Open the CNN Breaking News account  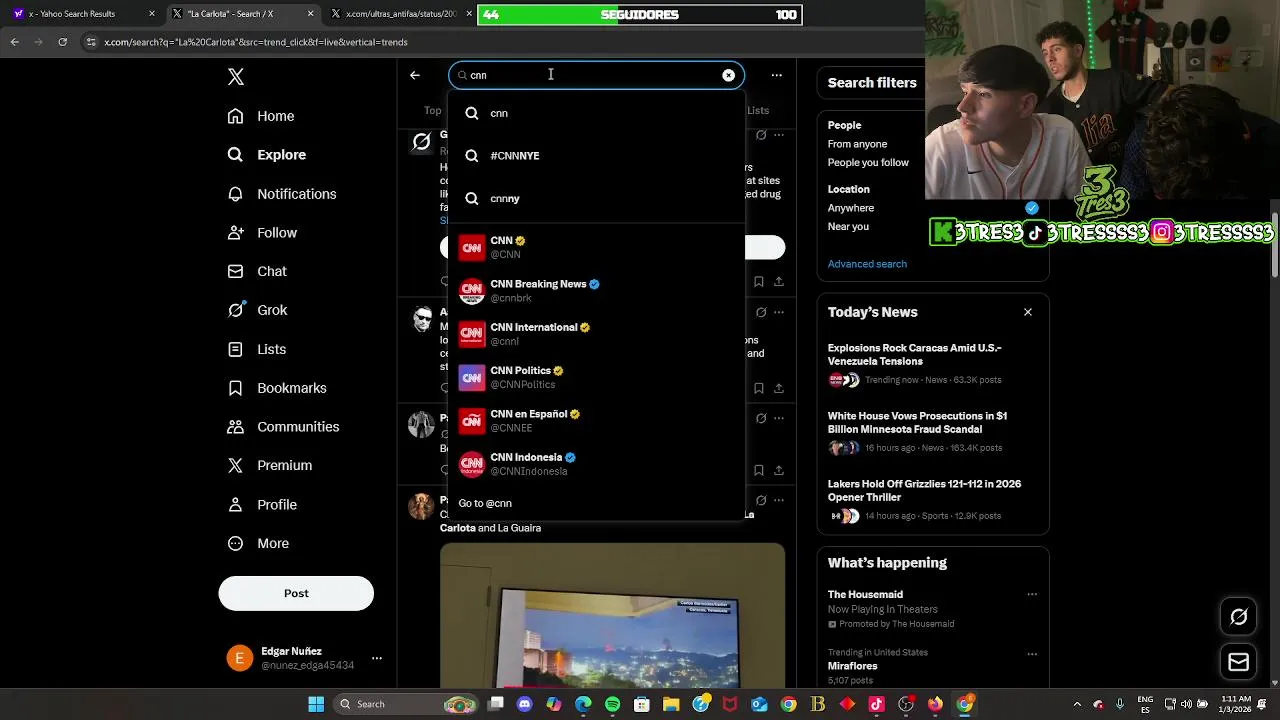(596, 291)
